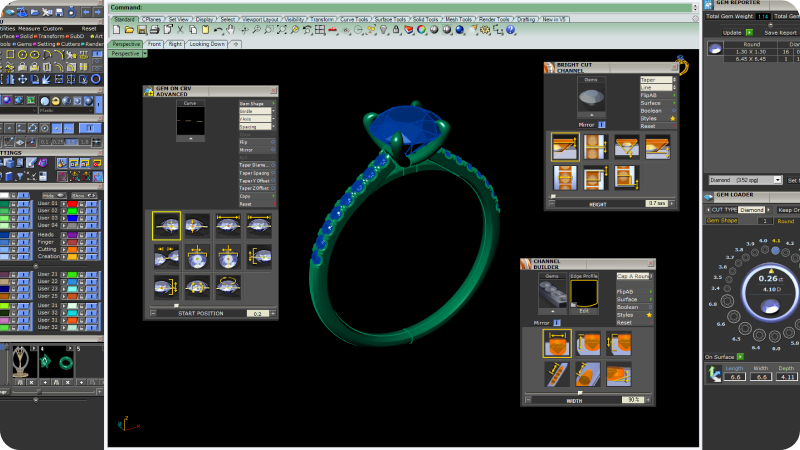The image size is (800, 450).
Task: Click Copy in Gem On Crv Advanced
Action: click(257, 196)
